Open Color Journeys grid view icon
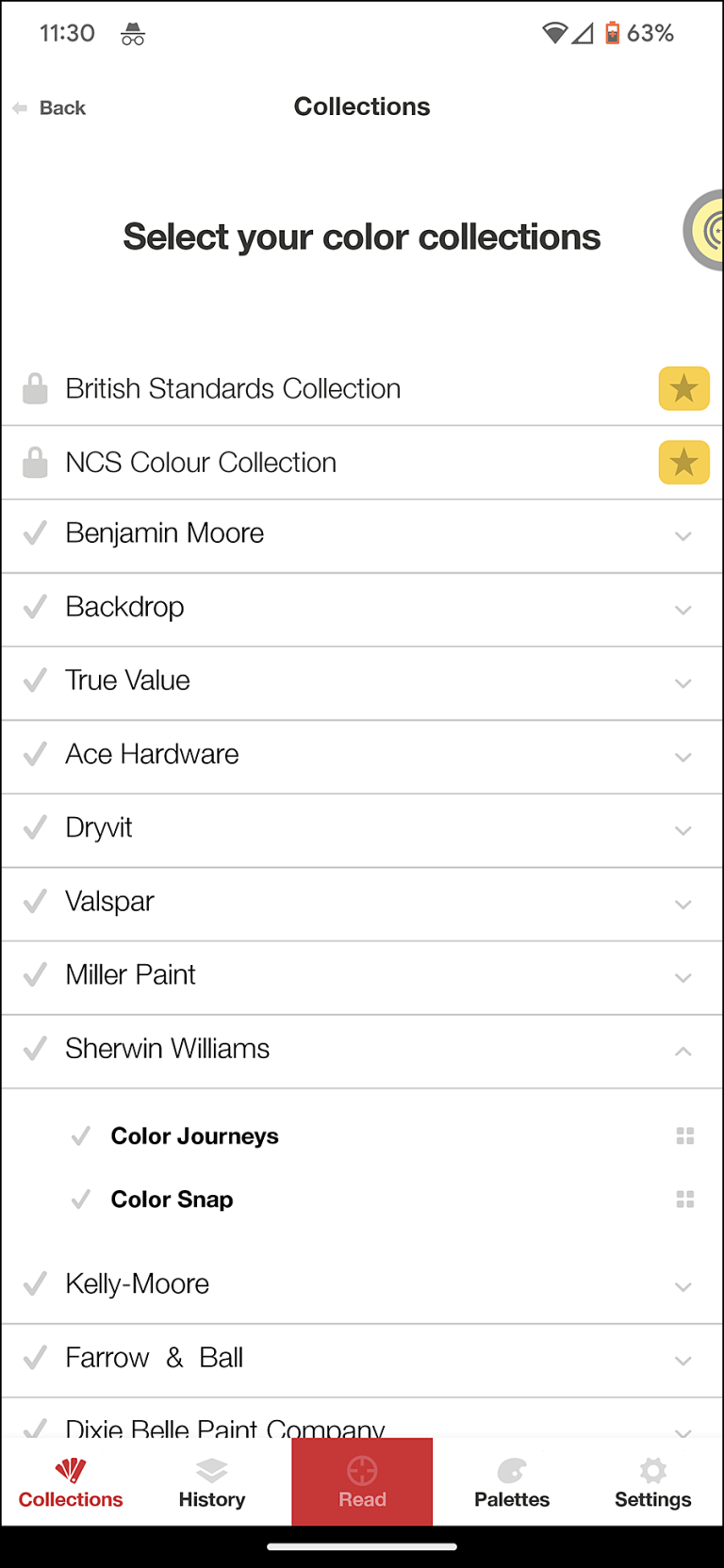 [685, 1136]
